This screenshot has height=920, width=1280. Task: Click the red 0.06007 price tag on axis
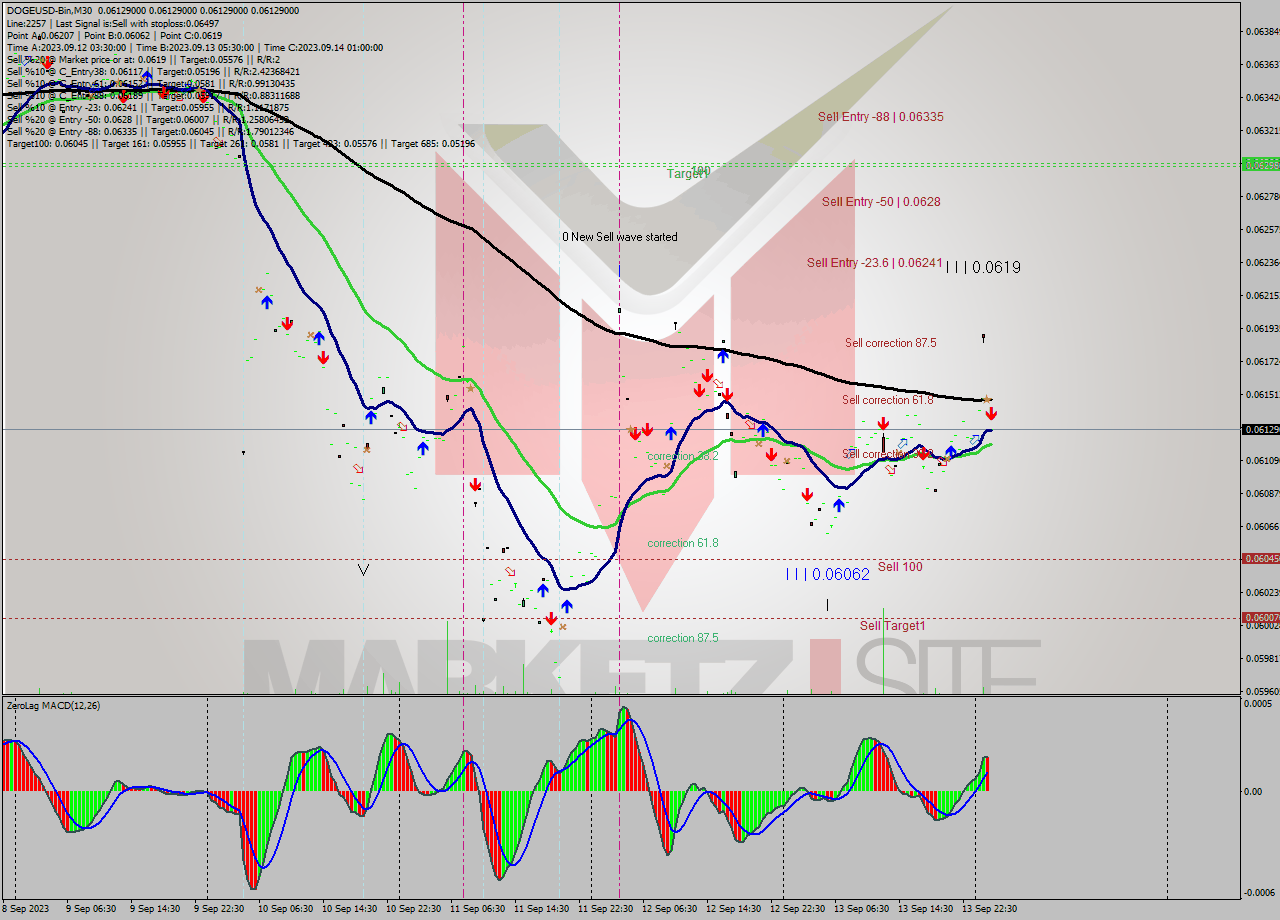click(x=1260, y=617)
